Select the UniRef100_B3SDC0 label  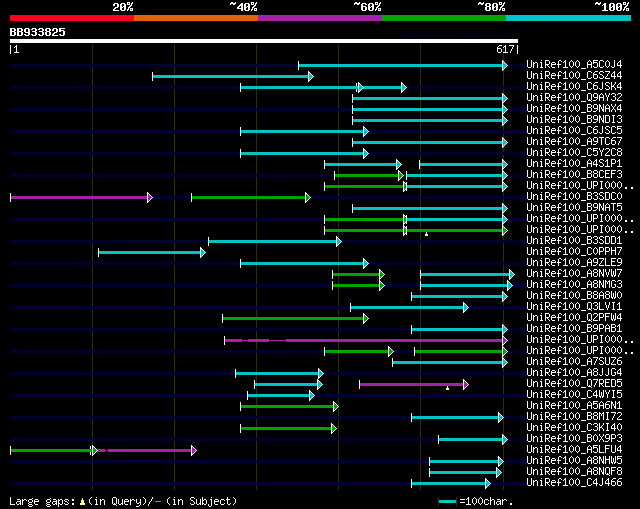click(x=574, y=196)
